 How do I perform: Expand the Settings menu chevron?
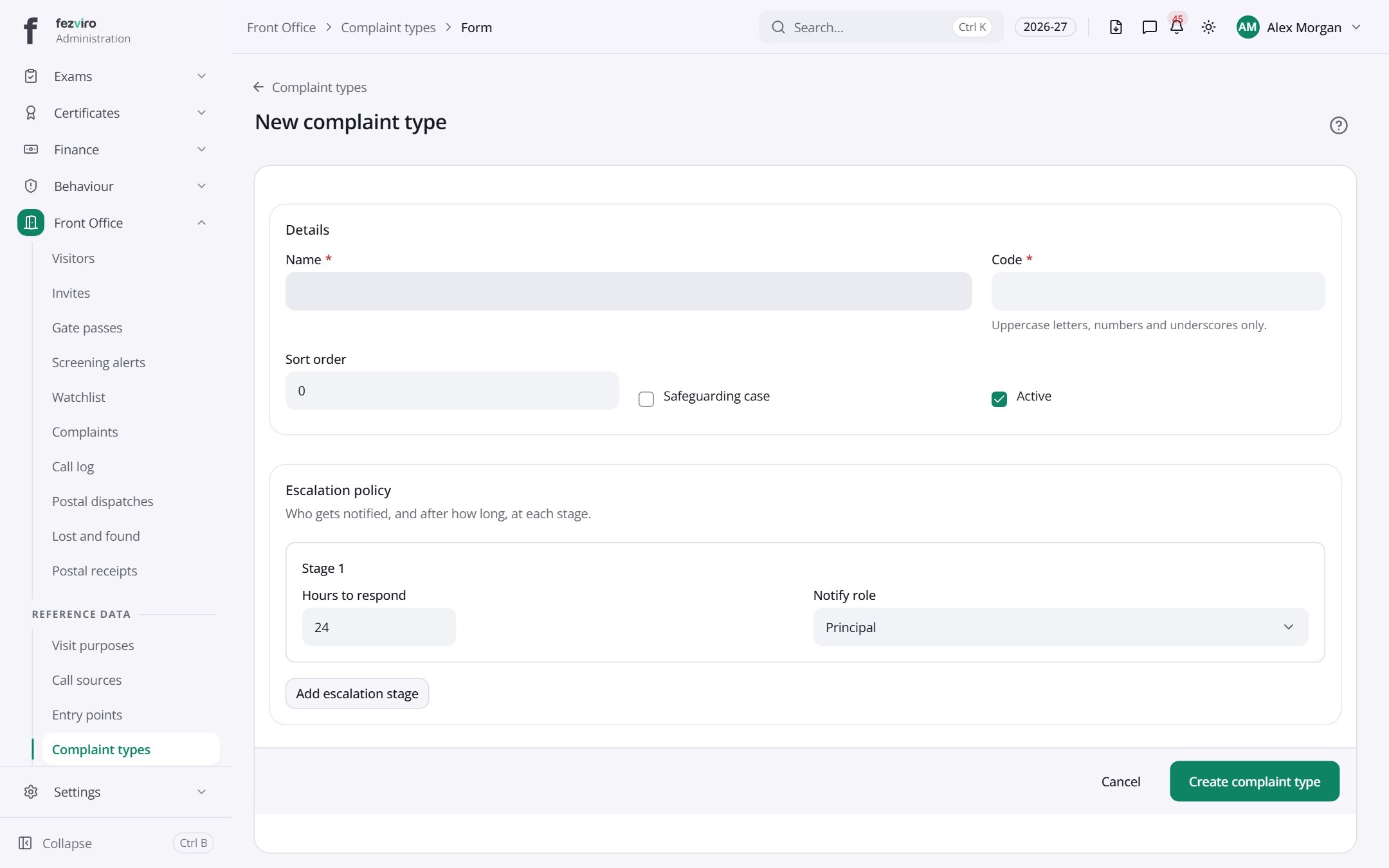pyautogui.click(x=201, y=792)
